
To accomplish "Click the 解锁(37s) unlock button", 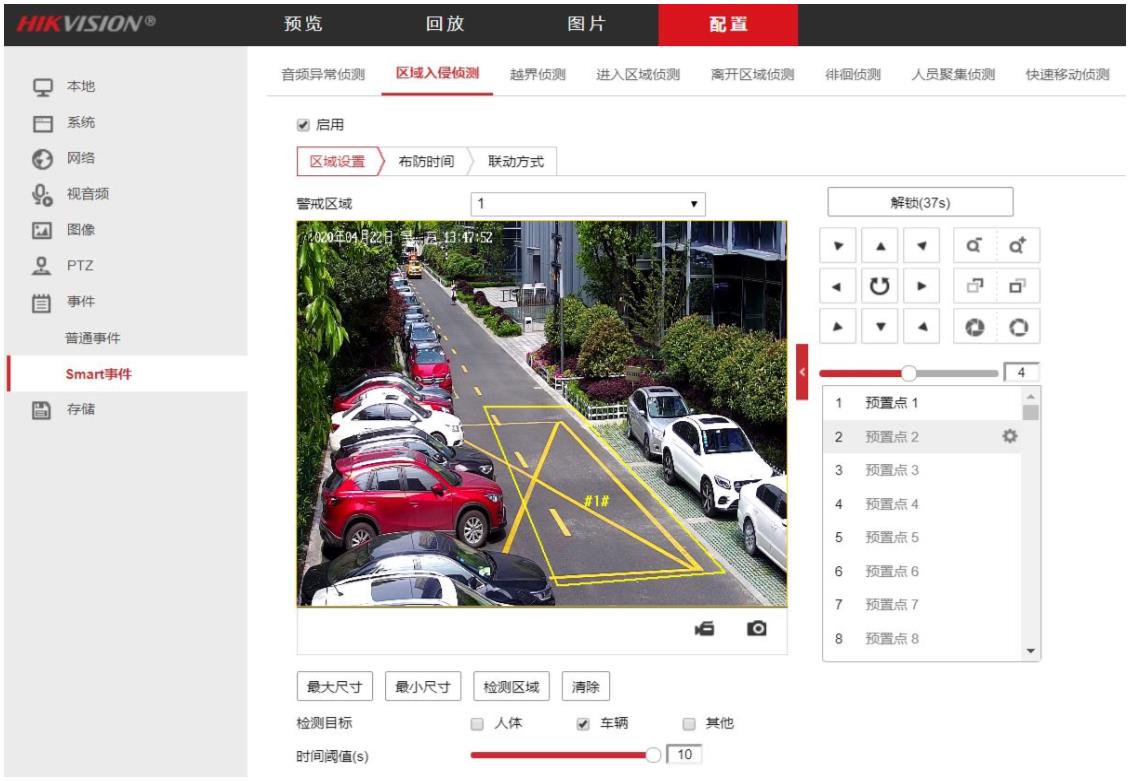I will point(920,202).
